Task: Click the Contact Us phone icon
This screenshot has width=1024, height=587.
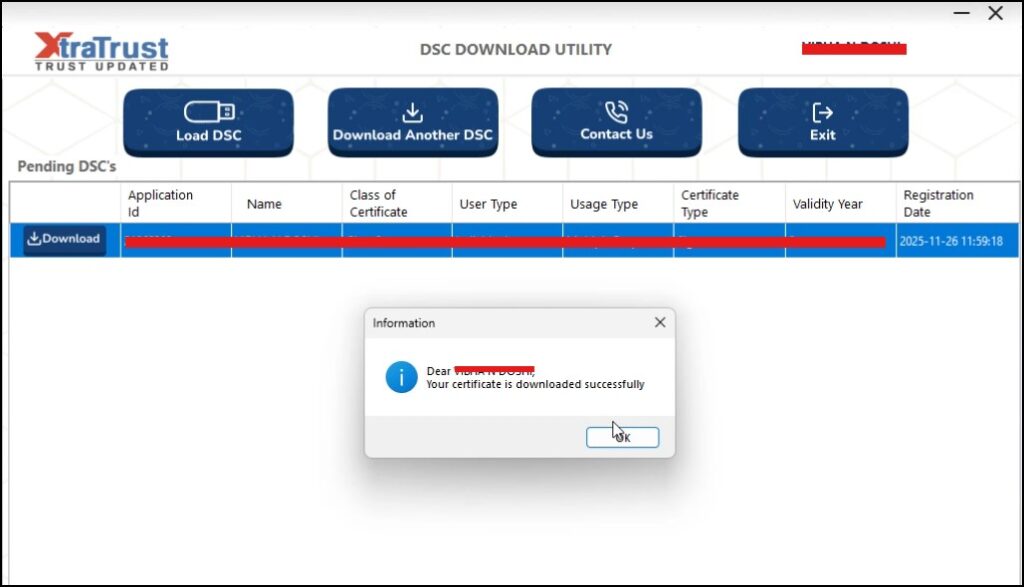Action: (x=616, y=111)
